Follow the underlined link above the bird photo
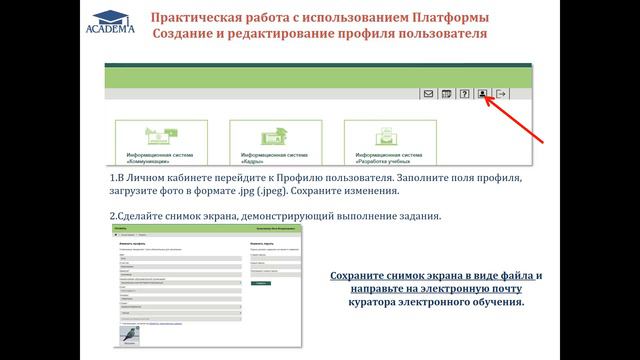Viewport: 640px width, 360px height. coord(165,323)
